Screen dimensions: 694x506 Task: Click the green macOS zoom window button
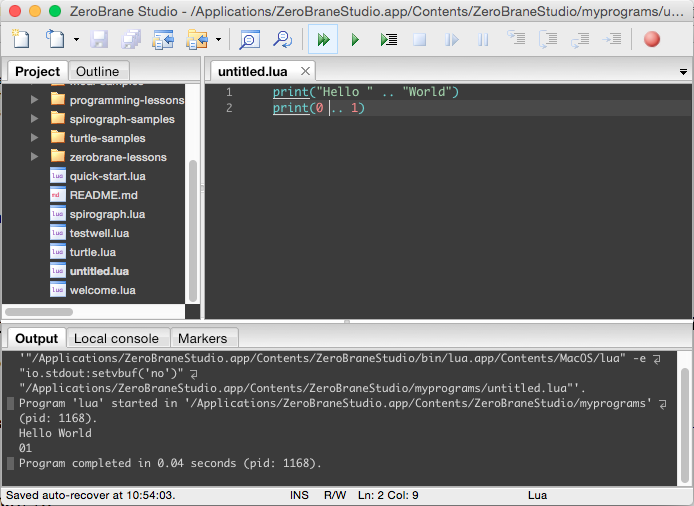tap(55, 11)
